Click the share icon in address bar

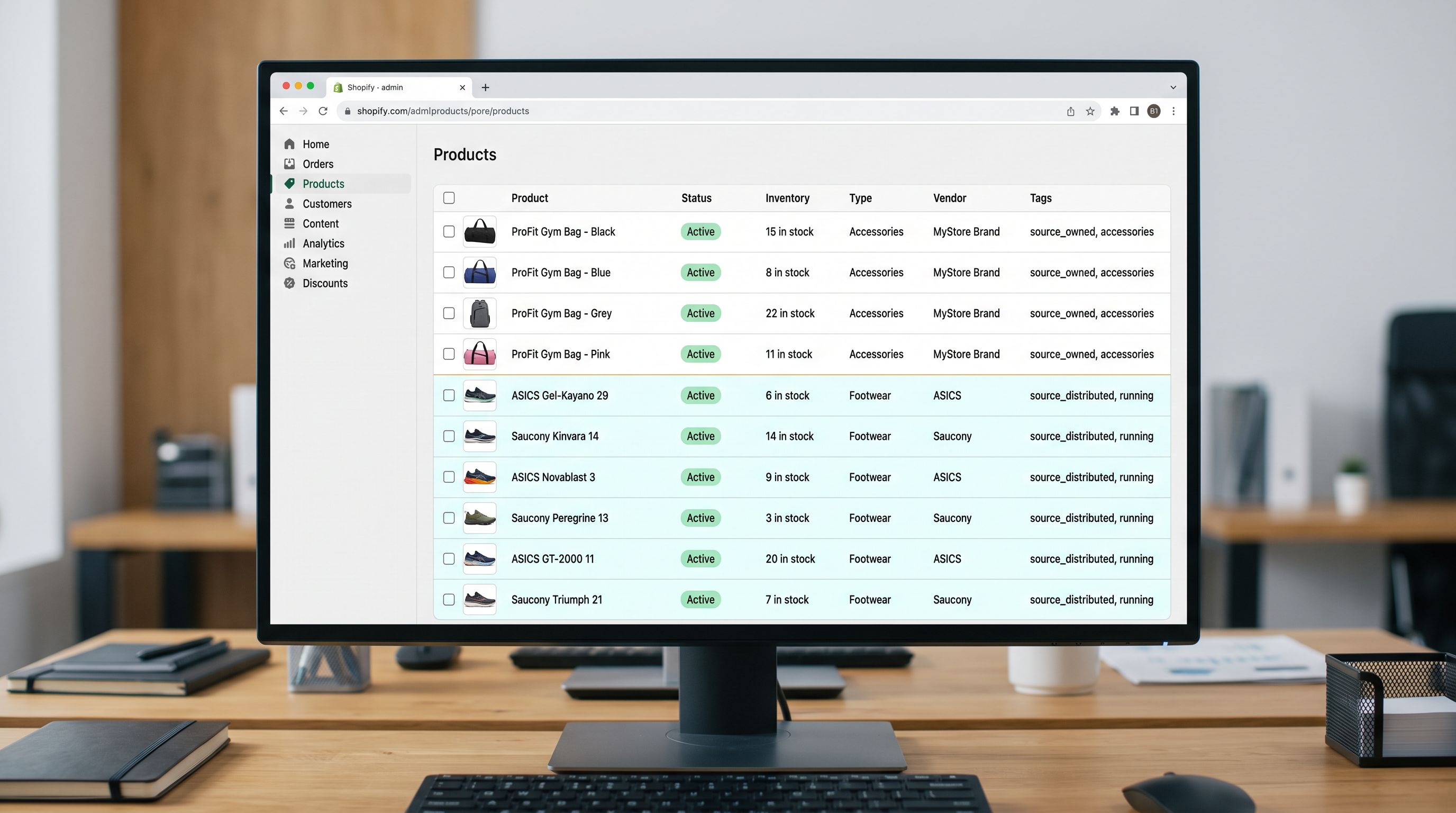click(x=1070, y=111)
